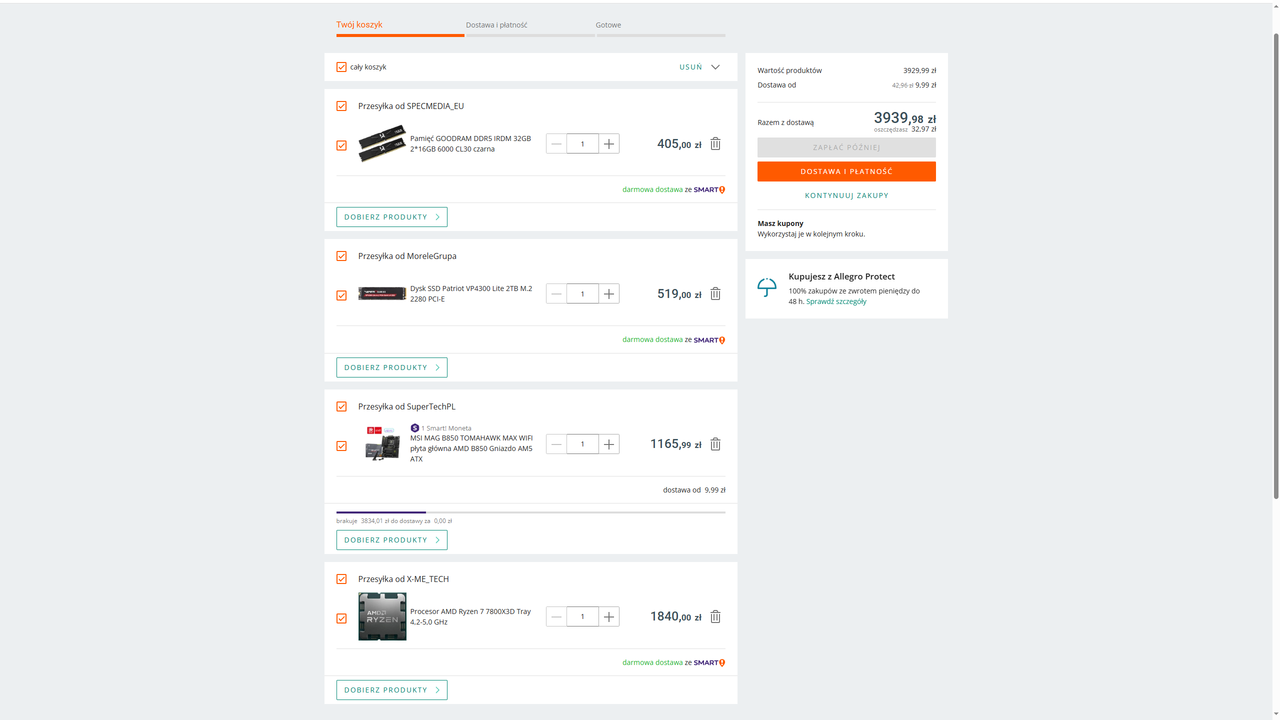Click the total price 3939,98 zł
This screenshot has width=1280, height=720.
tap(905, 118)
